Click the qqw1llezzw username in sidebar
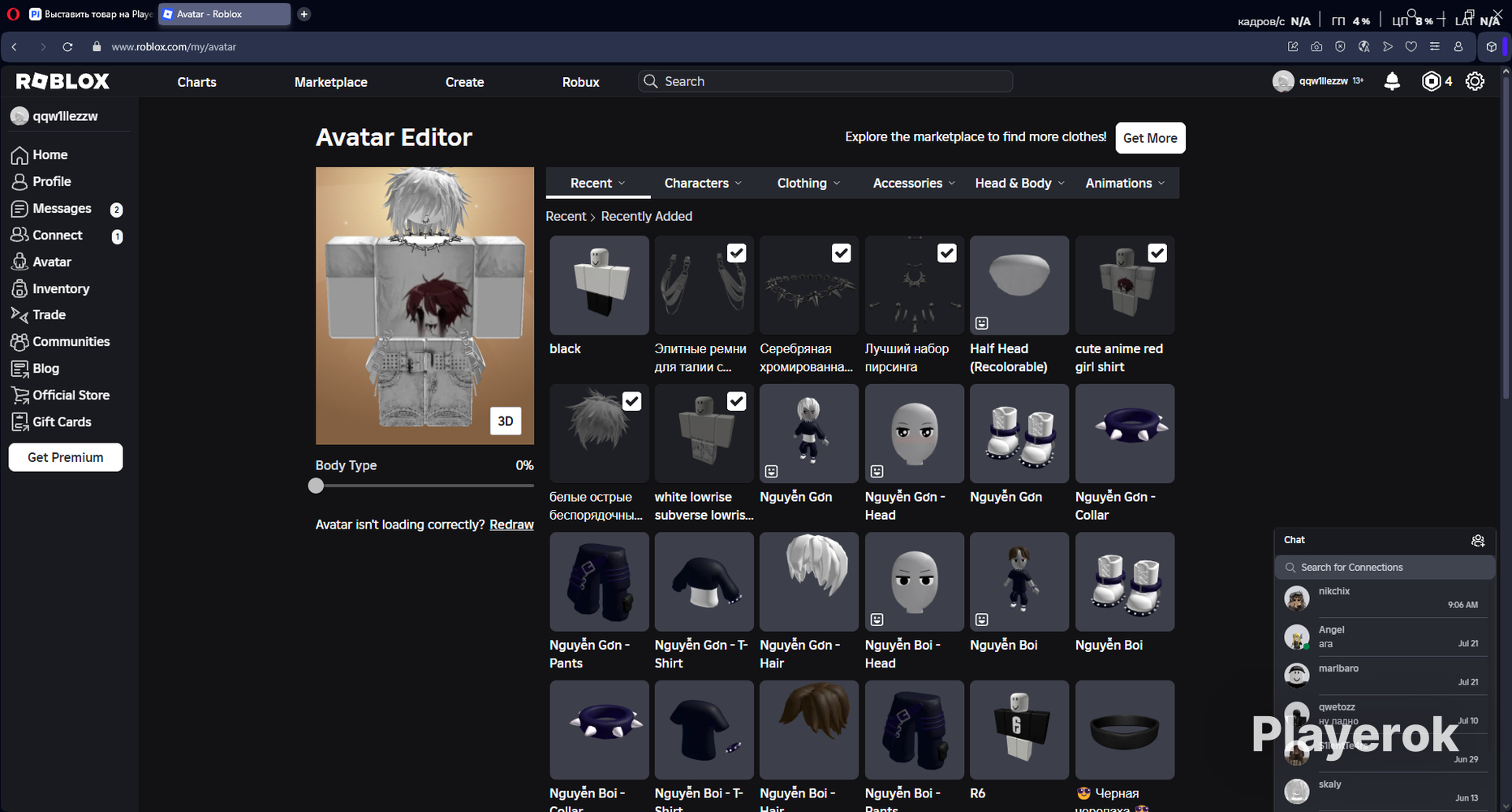Screen dimensions: 1512x812 [x=65, y=116]
